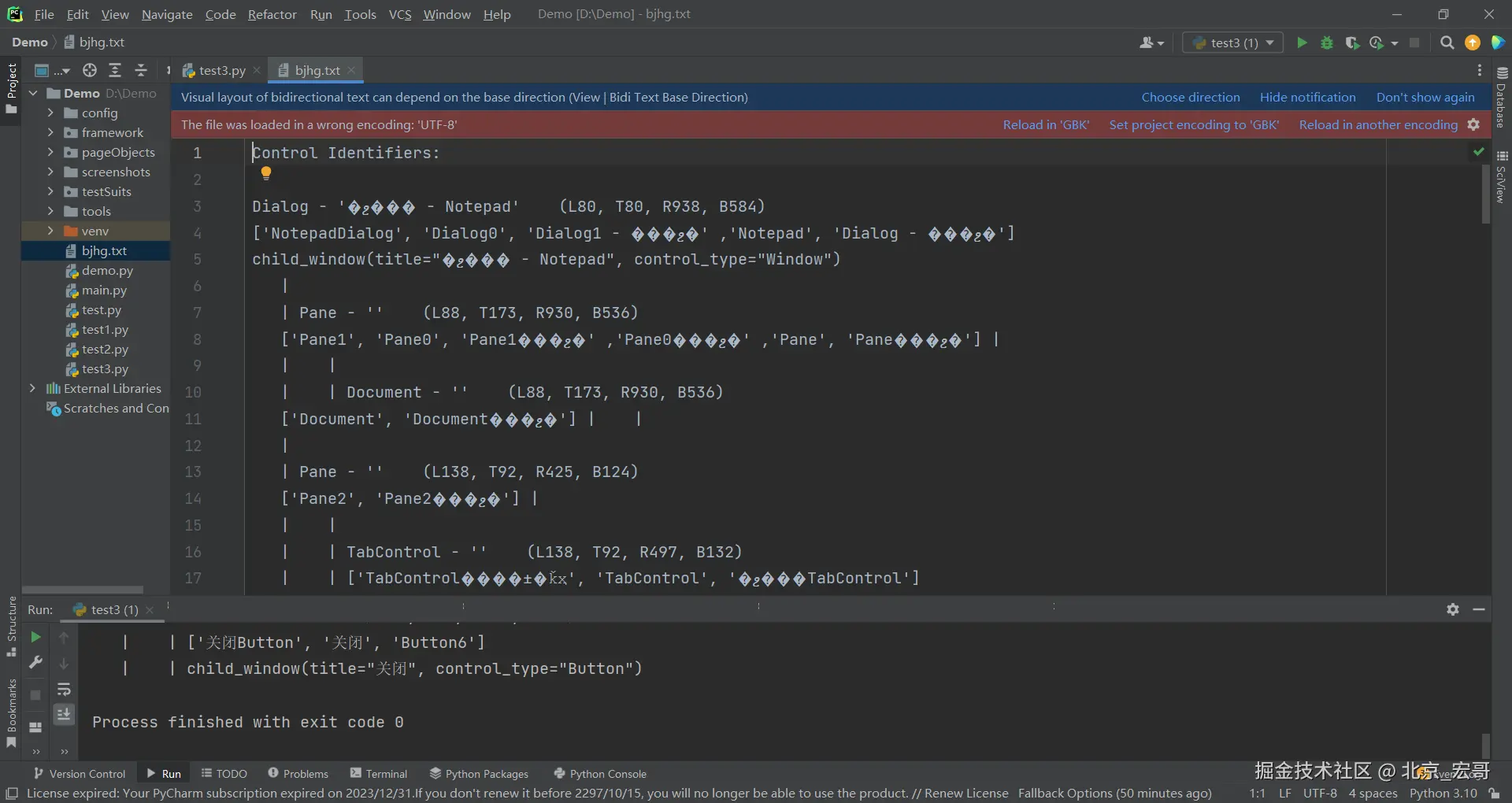
Task: Expand all in Project tool window
Action: (x=115, y=70)
